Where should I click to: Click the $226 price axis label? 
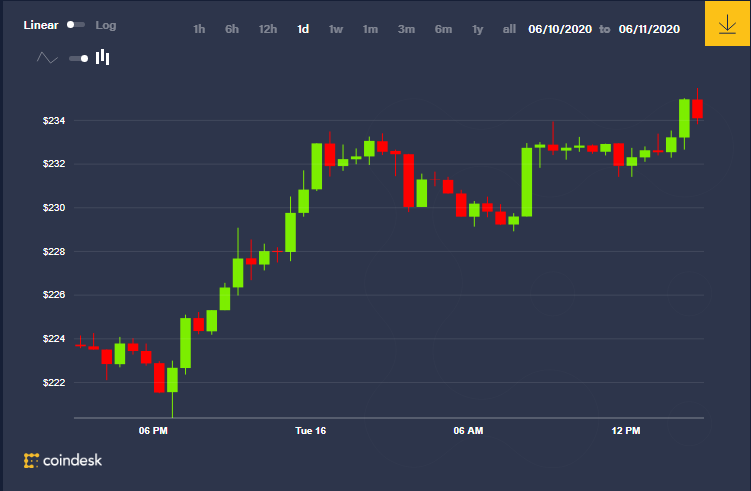54,295
